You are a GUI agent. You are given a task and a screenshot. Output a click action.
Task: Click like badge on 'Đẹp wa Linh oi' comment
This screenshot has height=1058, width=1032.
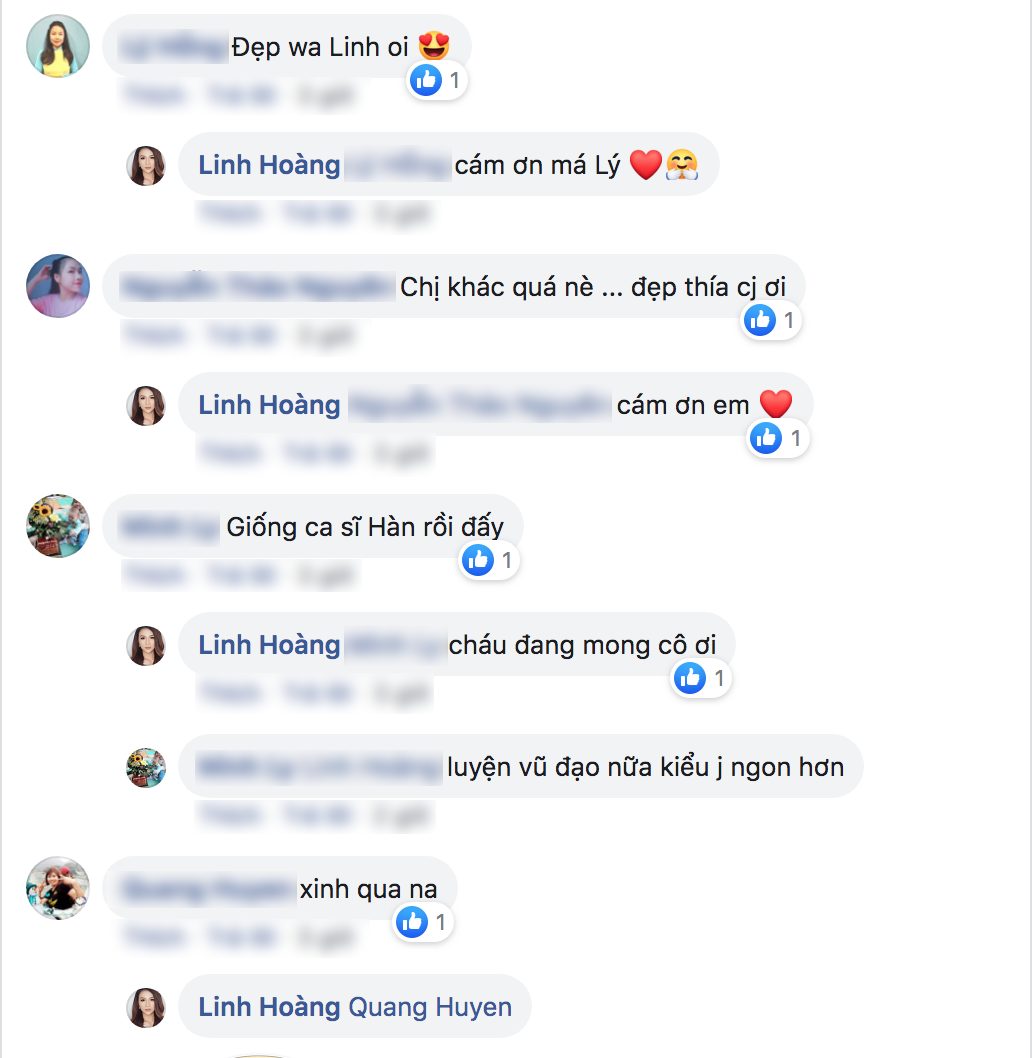click(x=437, y=80)
